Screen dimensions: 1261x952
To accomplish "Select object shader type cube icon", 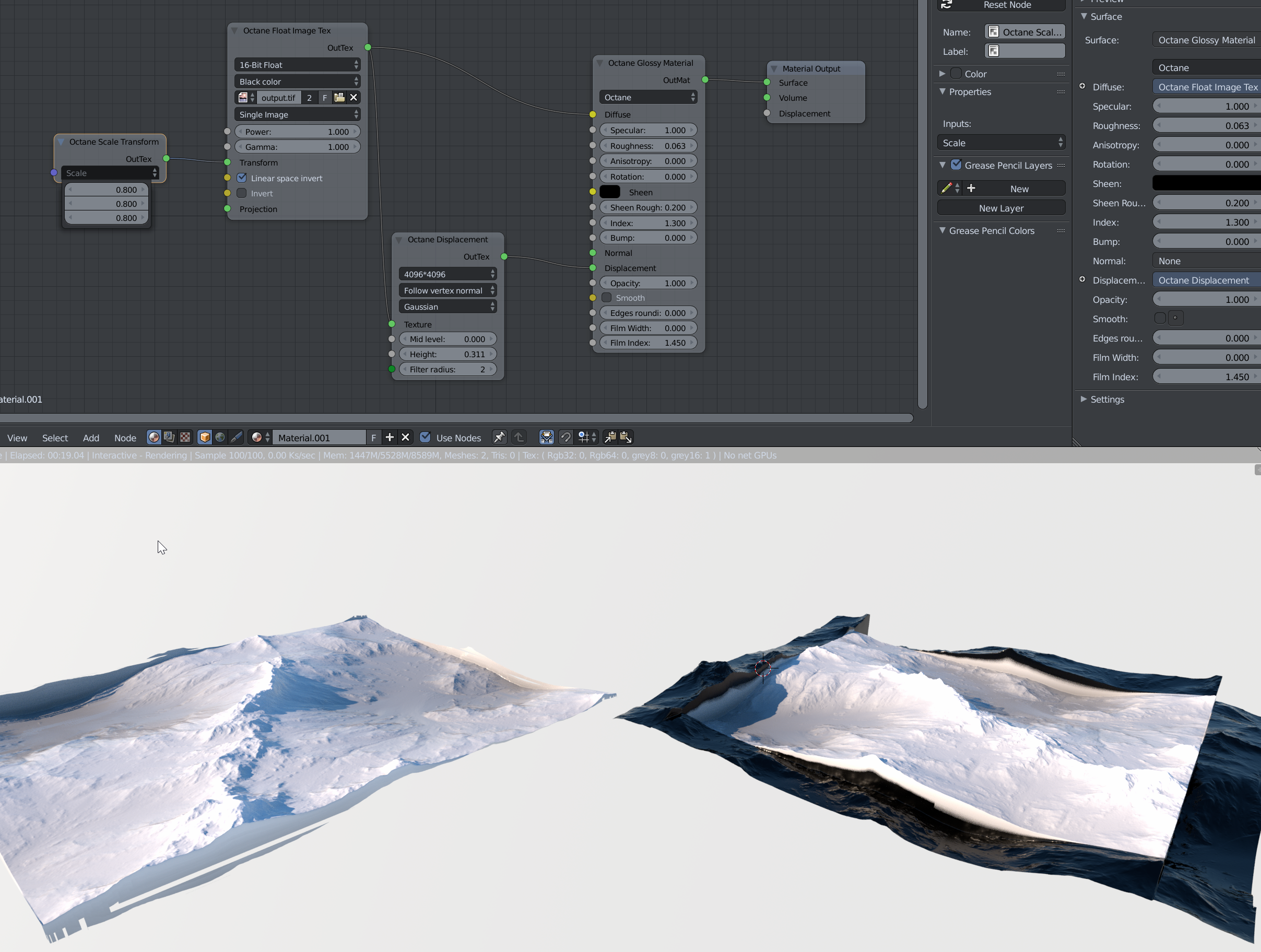I will 205,437.
